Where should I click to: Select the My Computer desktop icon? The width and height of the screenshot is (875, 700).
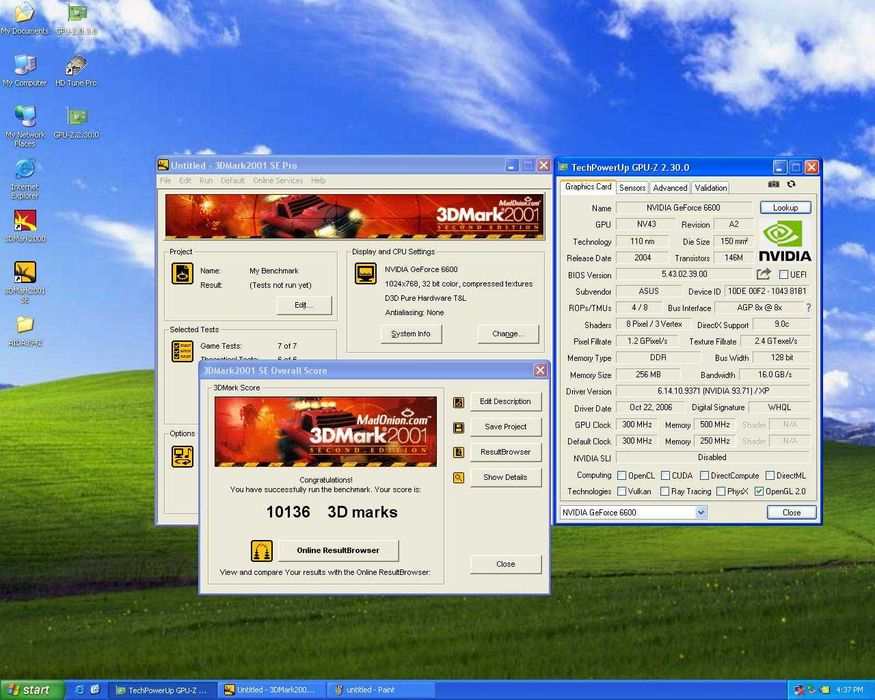(25, 70)
